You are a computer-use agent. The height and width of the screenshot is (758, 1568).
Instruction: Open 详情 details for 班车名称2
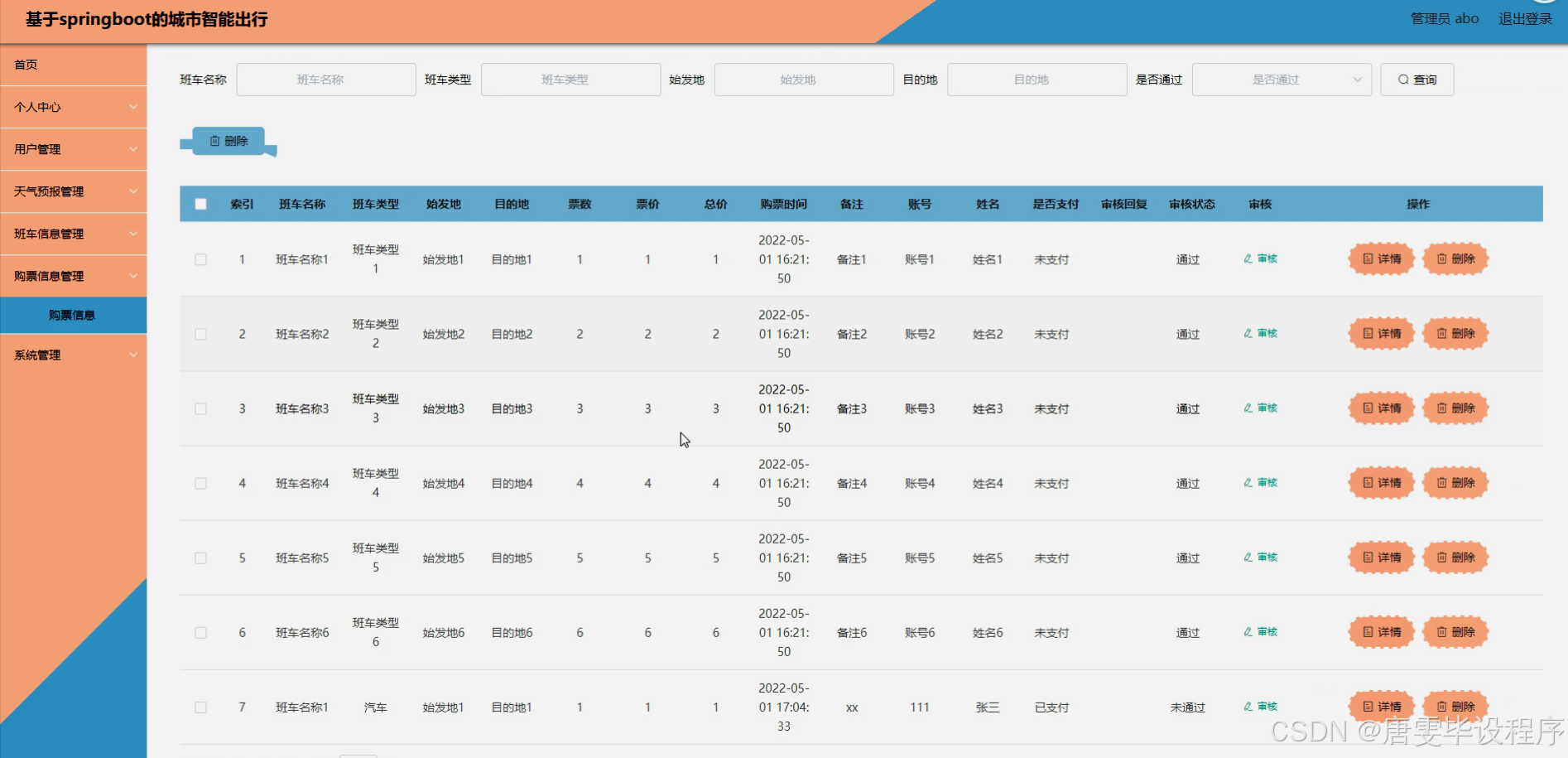pos(1382,334)
